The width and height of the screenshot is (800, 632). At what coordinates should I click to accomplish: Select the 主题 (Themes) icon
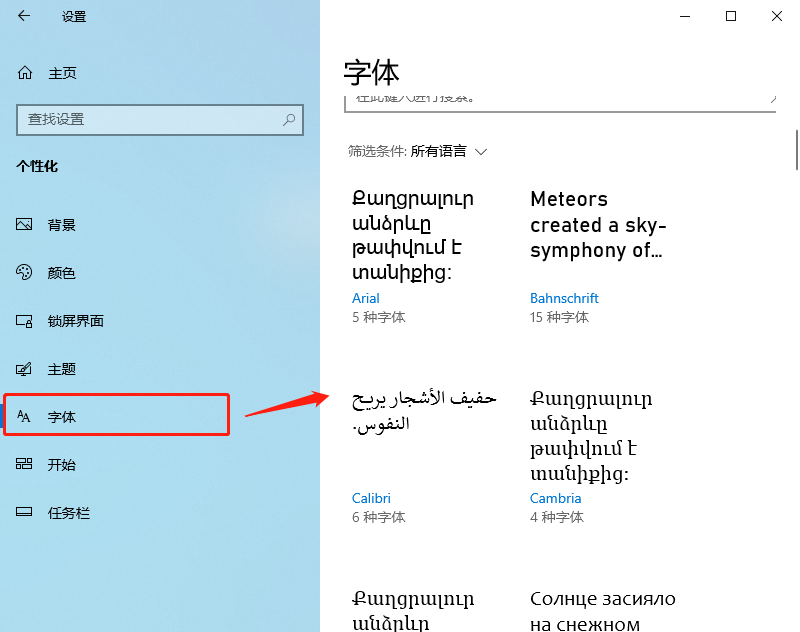pyautogui.click(x=24, y=368)
